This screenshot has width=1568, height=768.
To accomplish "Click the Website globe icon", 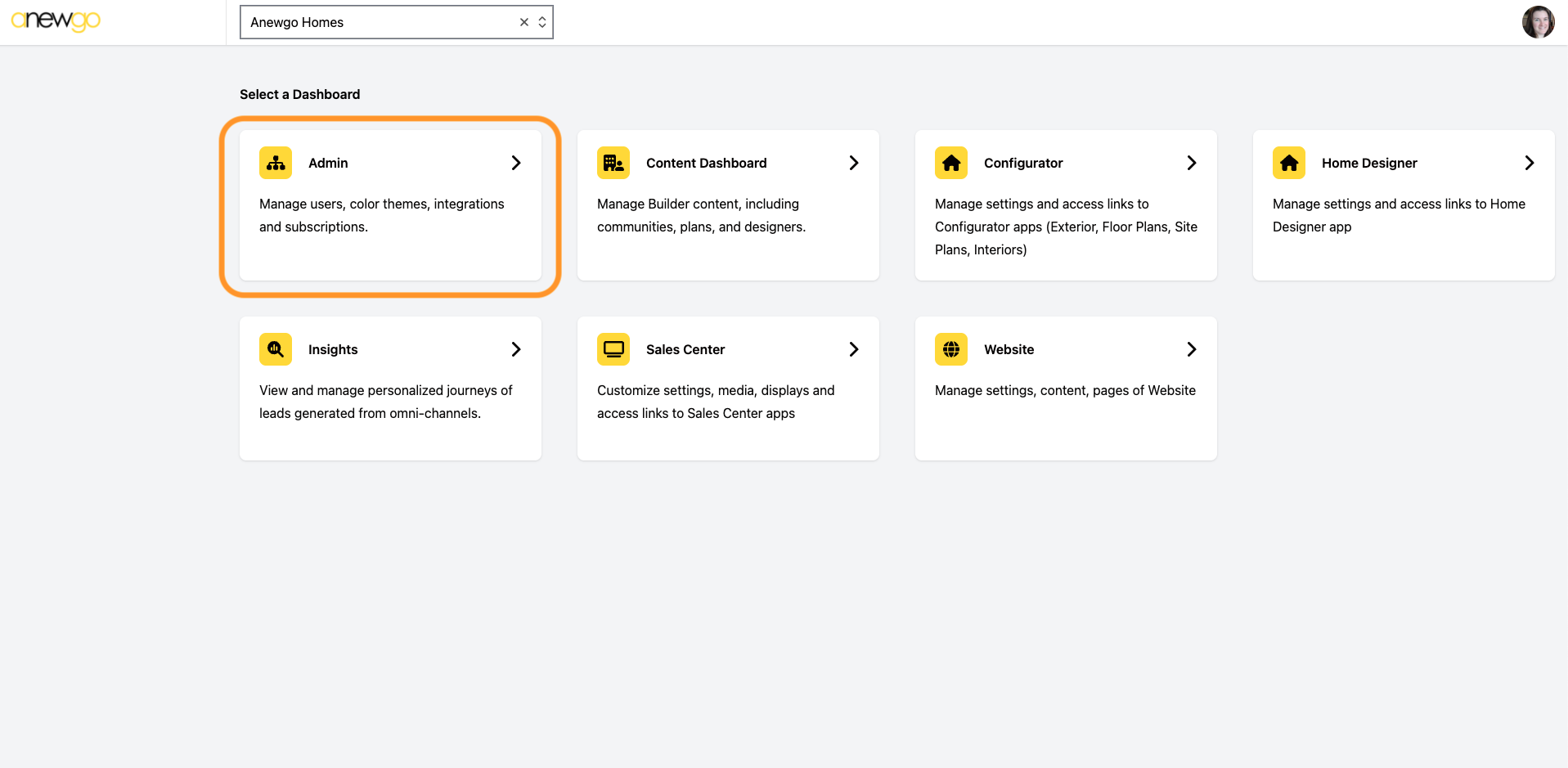I will tap(951, 349).
